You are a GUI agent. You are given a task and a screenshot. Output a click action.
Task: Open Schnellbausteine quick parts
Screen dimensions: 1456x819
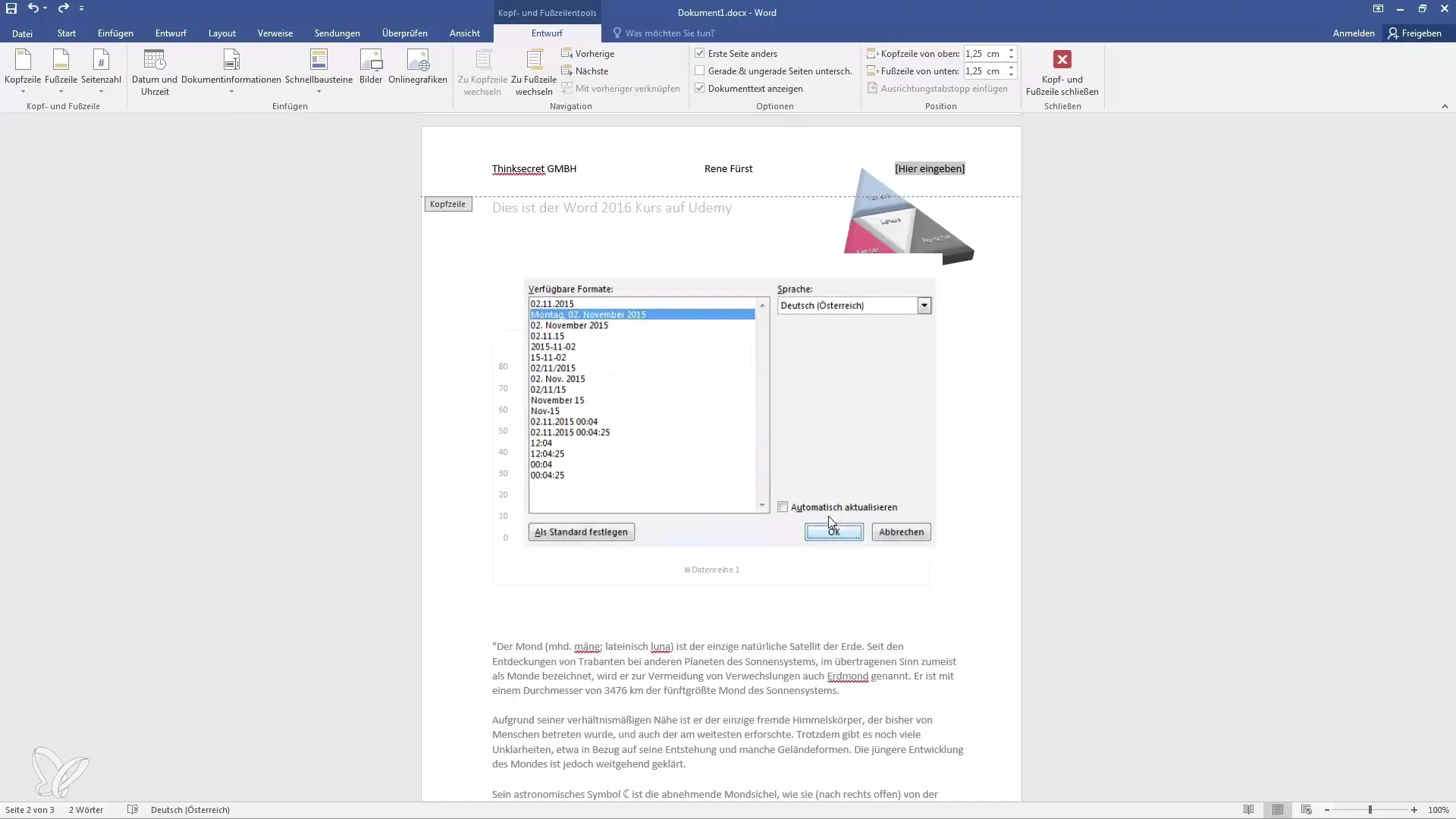(318, 72)
